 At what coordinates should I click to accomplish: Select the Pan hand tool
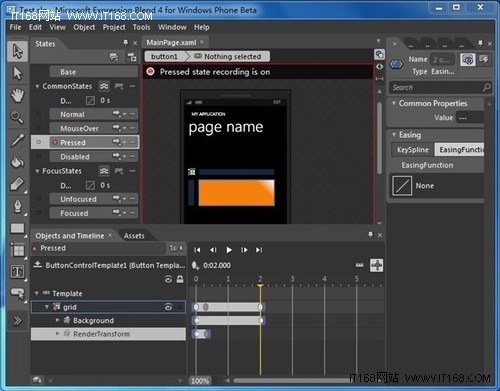point(17,96)
